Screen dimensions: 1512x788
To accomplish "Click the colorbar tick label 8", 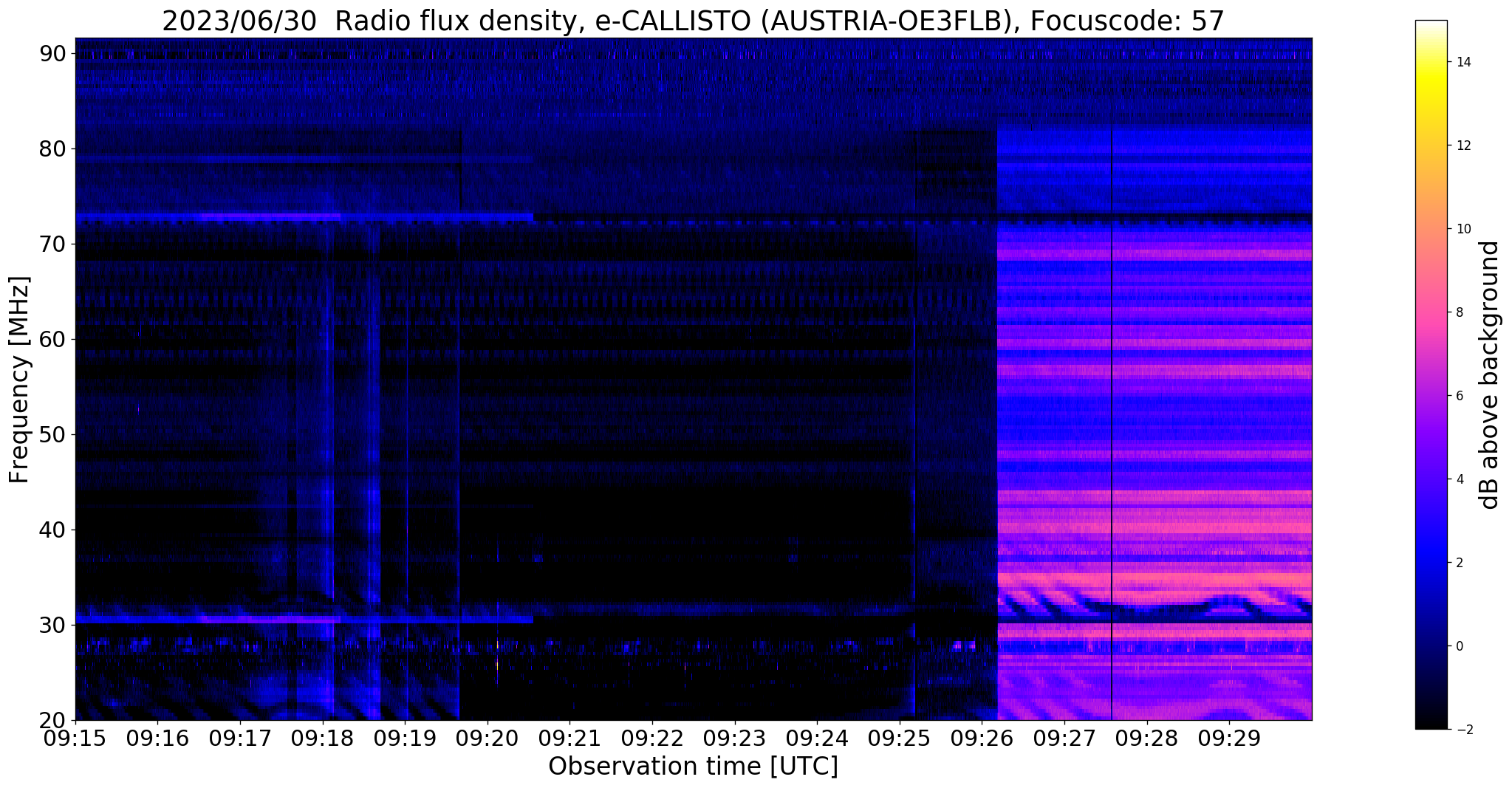I will (1459, 312).
